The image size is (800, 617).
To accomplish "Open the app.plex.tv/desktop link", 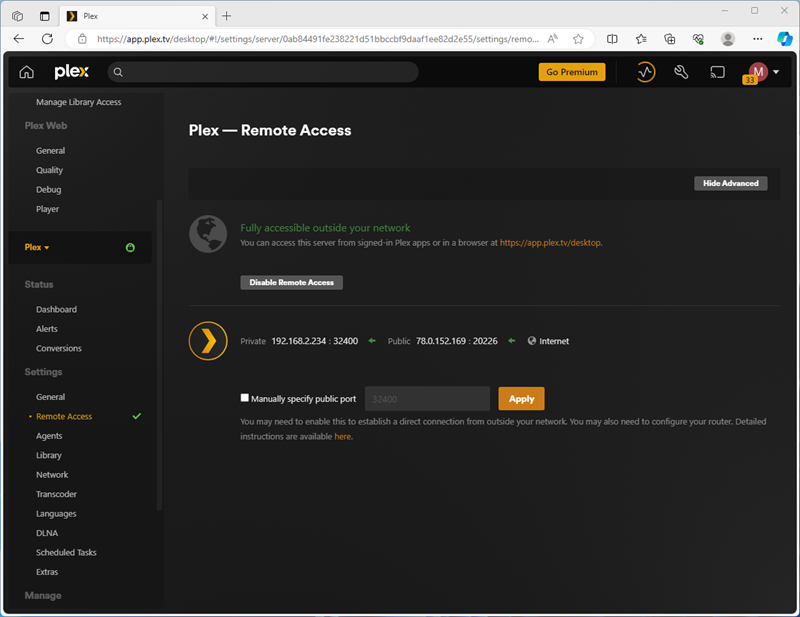I will click(x=550, y=242).
